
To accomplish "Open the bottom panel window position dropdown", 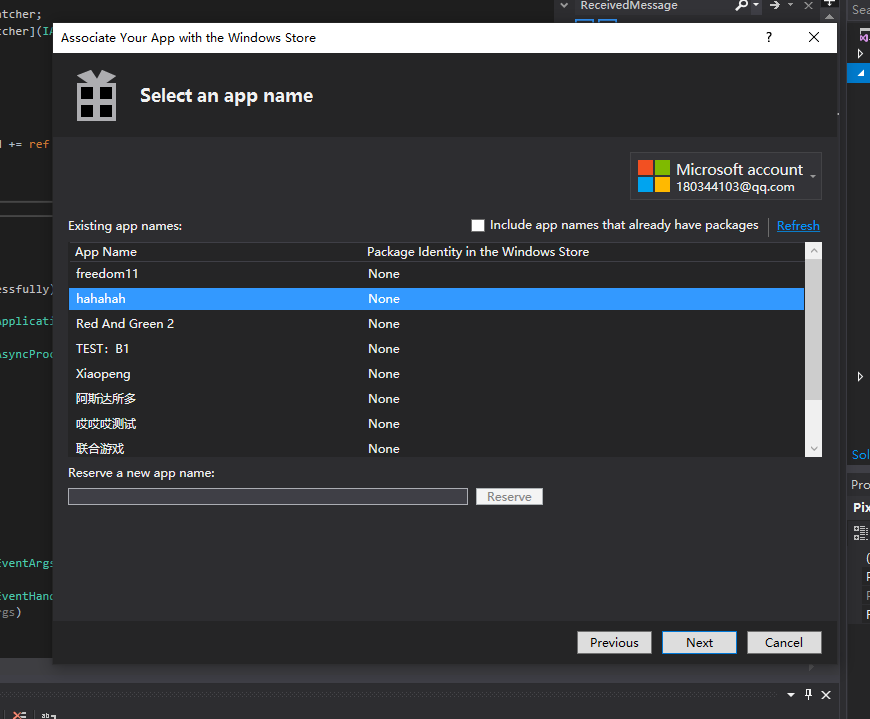I will pos(790,694).
